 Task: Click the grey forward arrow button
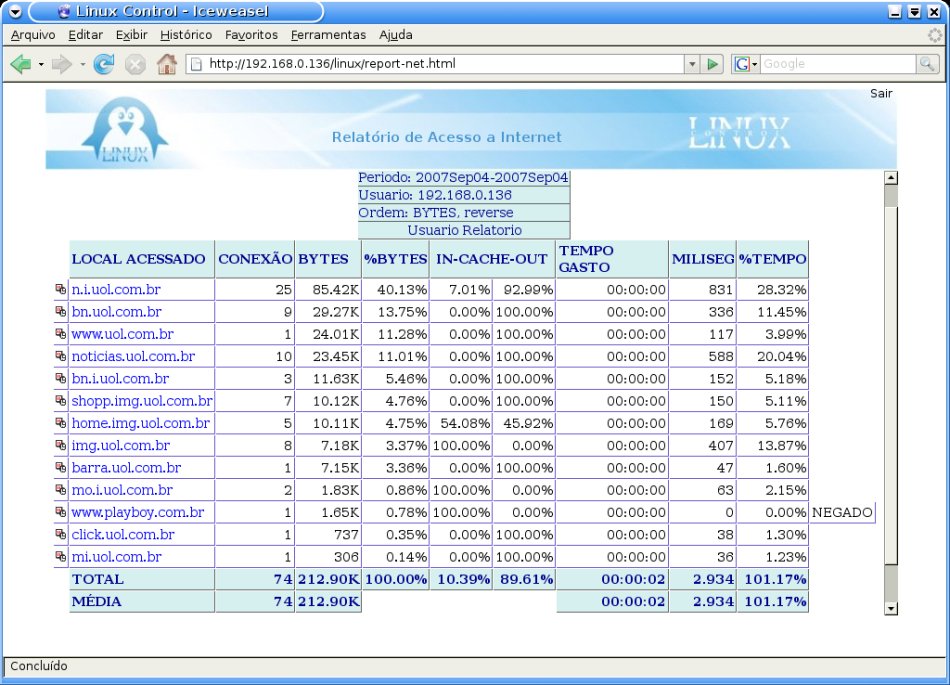pos(62,64)
